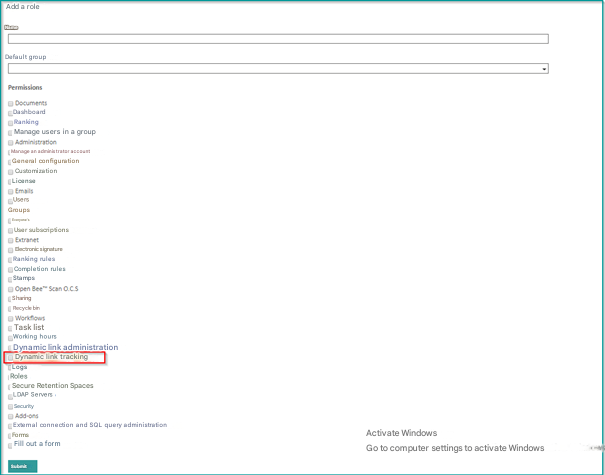
Task: Toggle Manage users in a group checkbox
Action: tap(10, 133)
